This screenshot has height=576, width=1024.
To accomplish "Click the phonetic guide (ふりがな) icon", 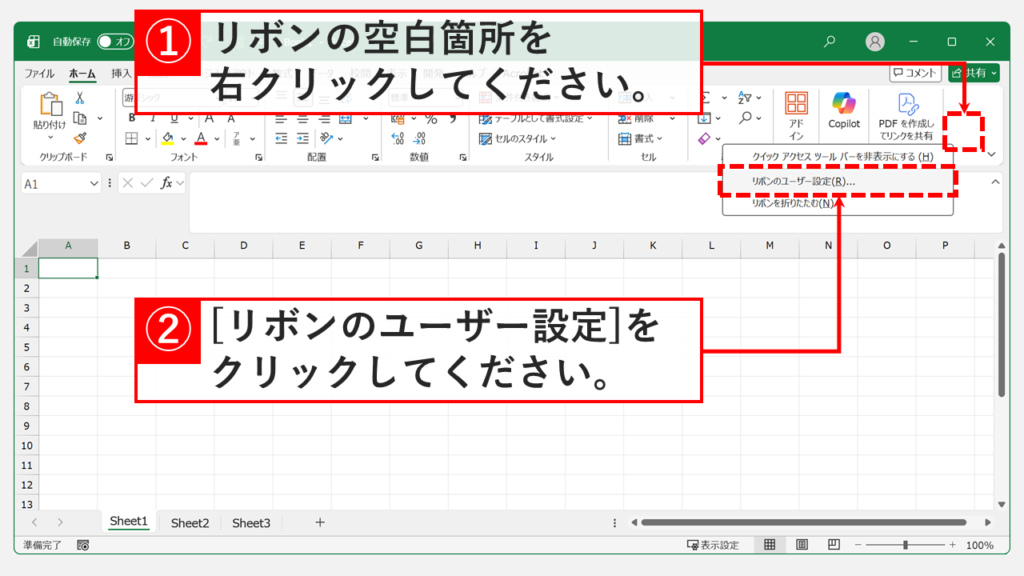I will coord(236,138).
